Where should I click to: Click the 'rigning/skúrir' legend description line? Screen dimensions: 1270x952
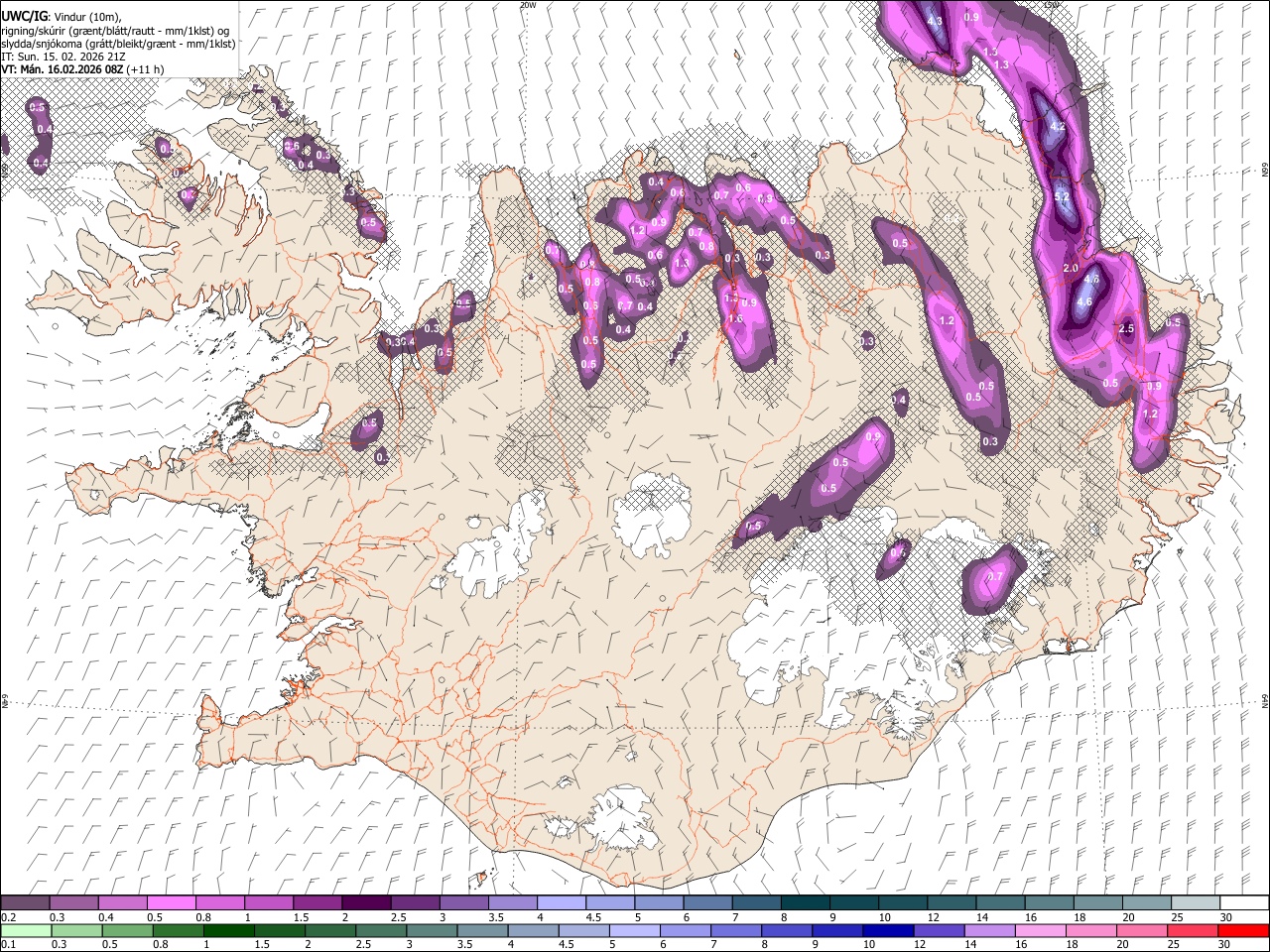click(x=114, y=31)
